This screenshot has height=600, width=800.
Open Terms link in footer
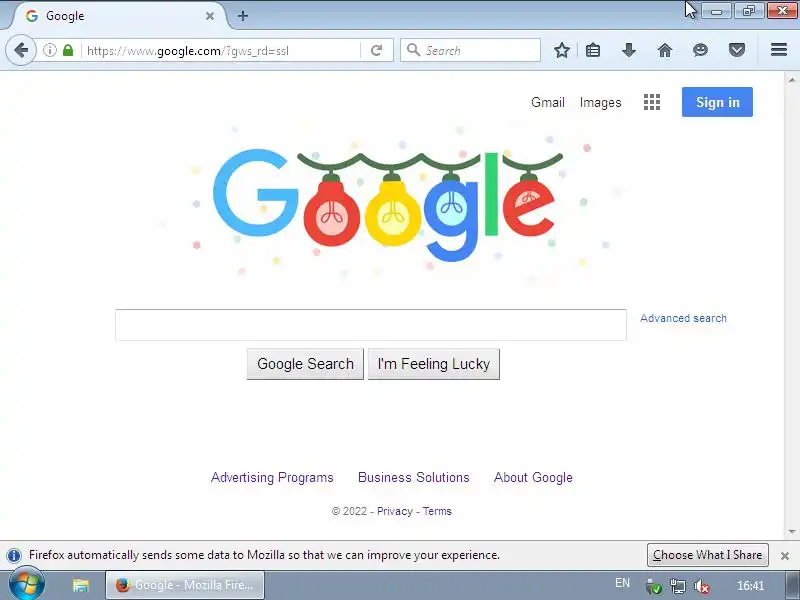tap(437, 511)
